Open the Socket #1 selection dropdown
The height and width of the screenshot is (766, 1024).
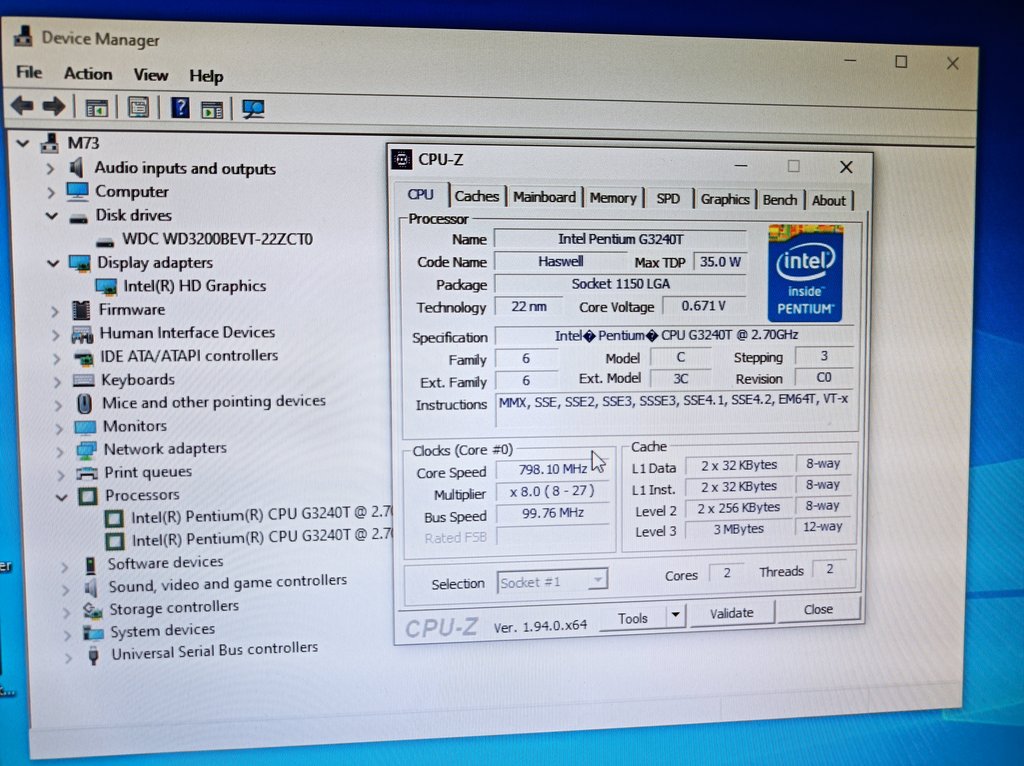597,580
